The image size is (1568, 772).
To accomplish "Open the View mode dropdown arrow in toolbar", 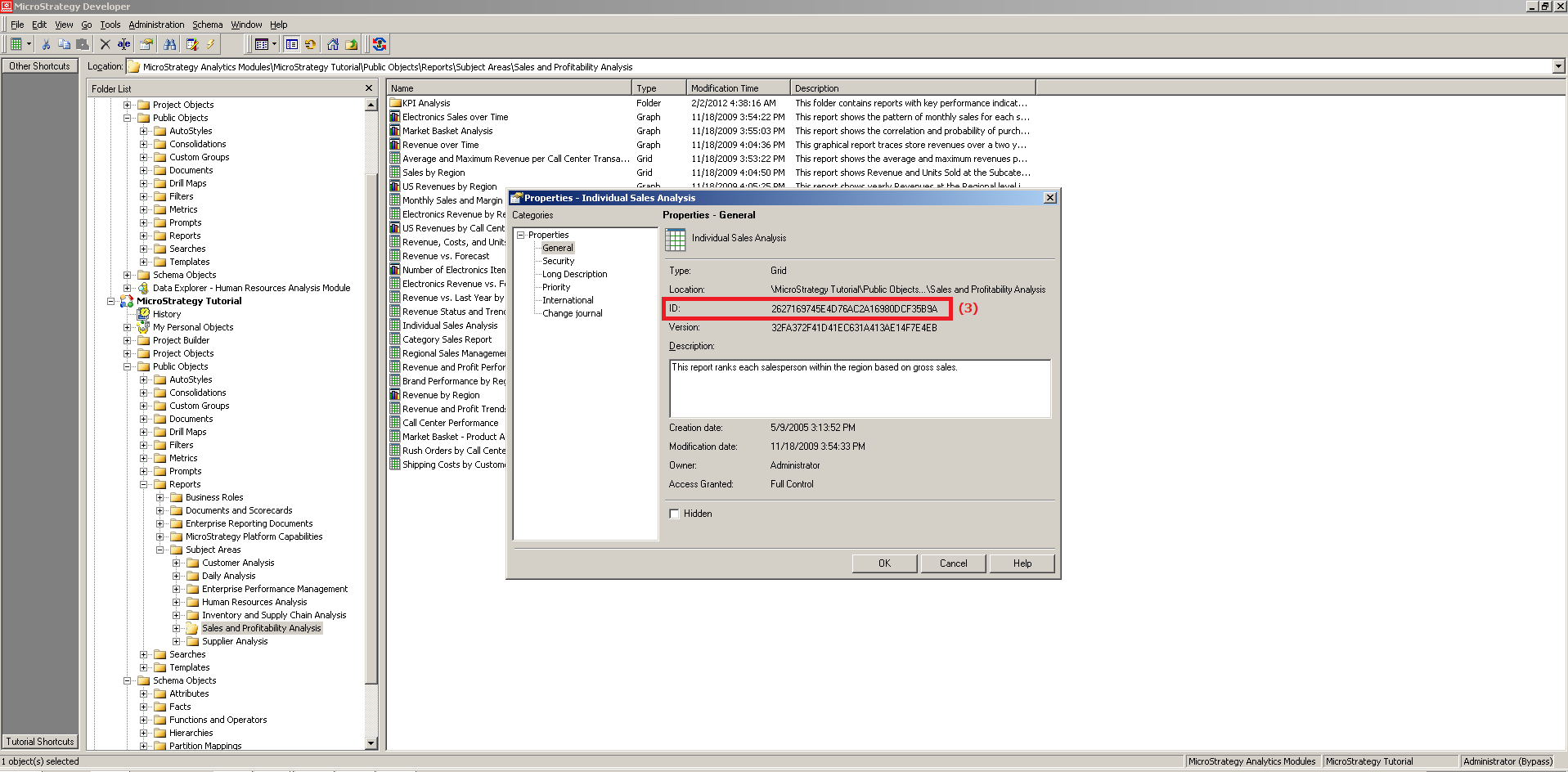I will 274,44.
